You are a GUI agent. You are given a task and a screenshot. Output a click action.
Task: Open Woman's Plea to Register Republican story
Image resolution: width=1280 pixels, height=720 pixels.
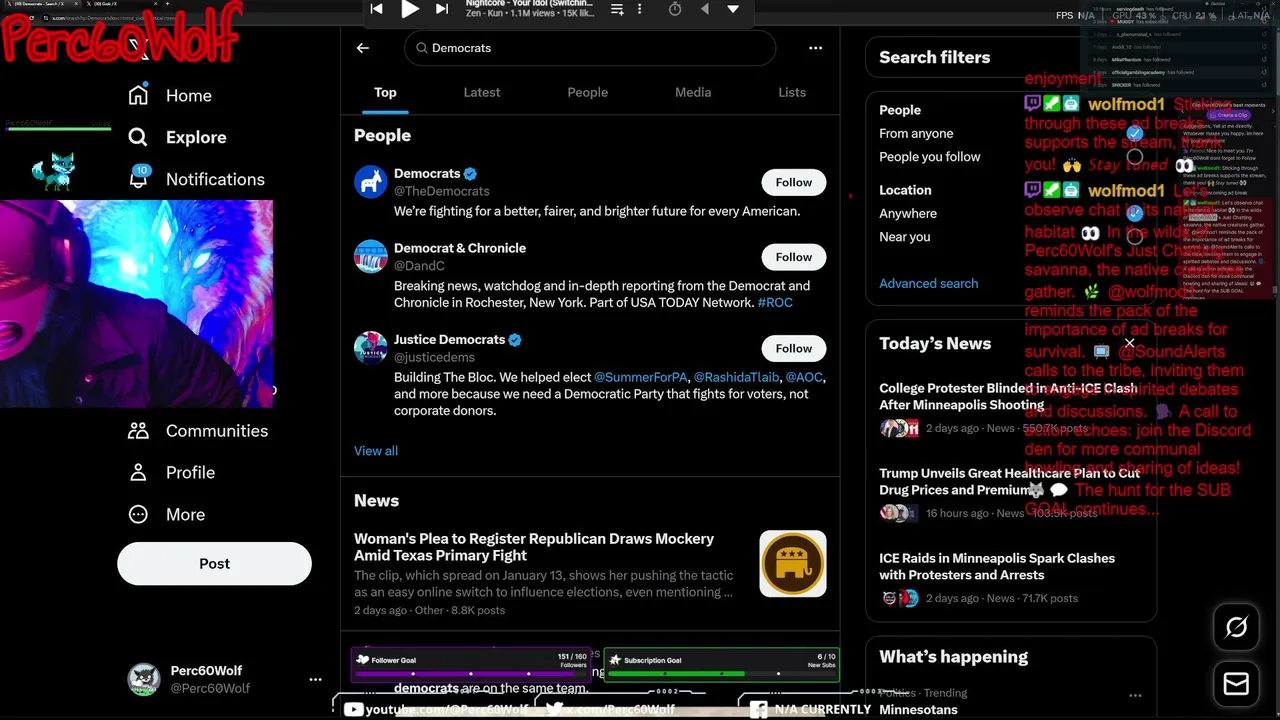[534, 547]
